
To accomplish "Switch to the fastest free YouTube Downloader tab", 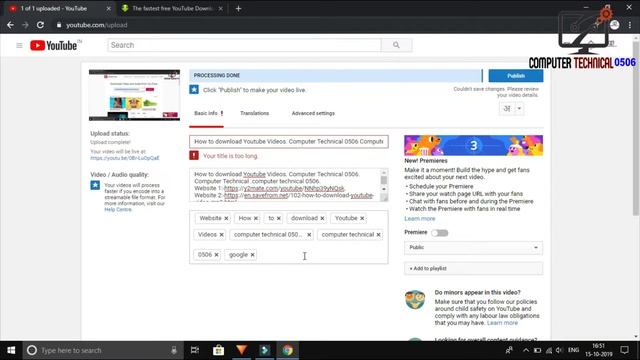I will pos(172,9).
